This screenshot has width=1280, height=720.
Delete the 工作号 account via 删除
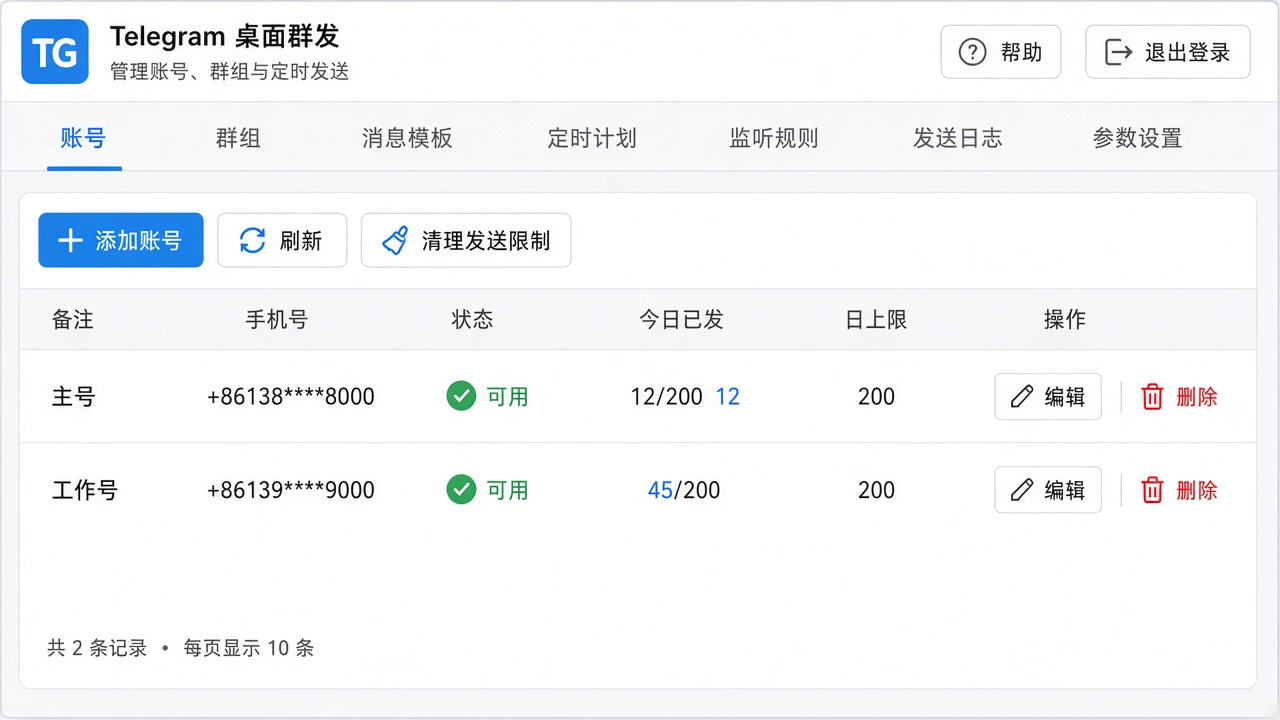(1179, 490)
